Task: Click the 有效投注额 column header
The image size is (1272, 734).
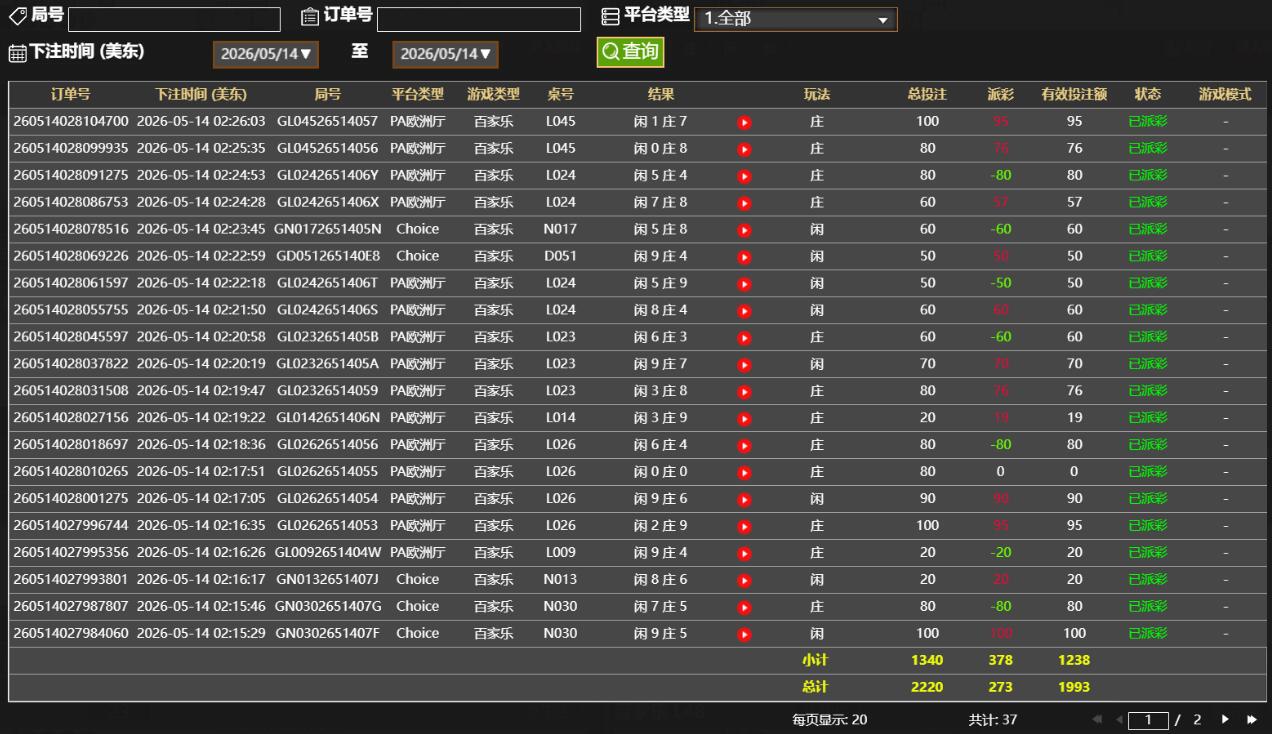Action: (x=1074, y=95)
